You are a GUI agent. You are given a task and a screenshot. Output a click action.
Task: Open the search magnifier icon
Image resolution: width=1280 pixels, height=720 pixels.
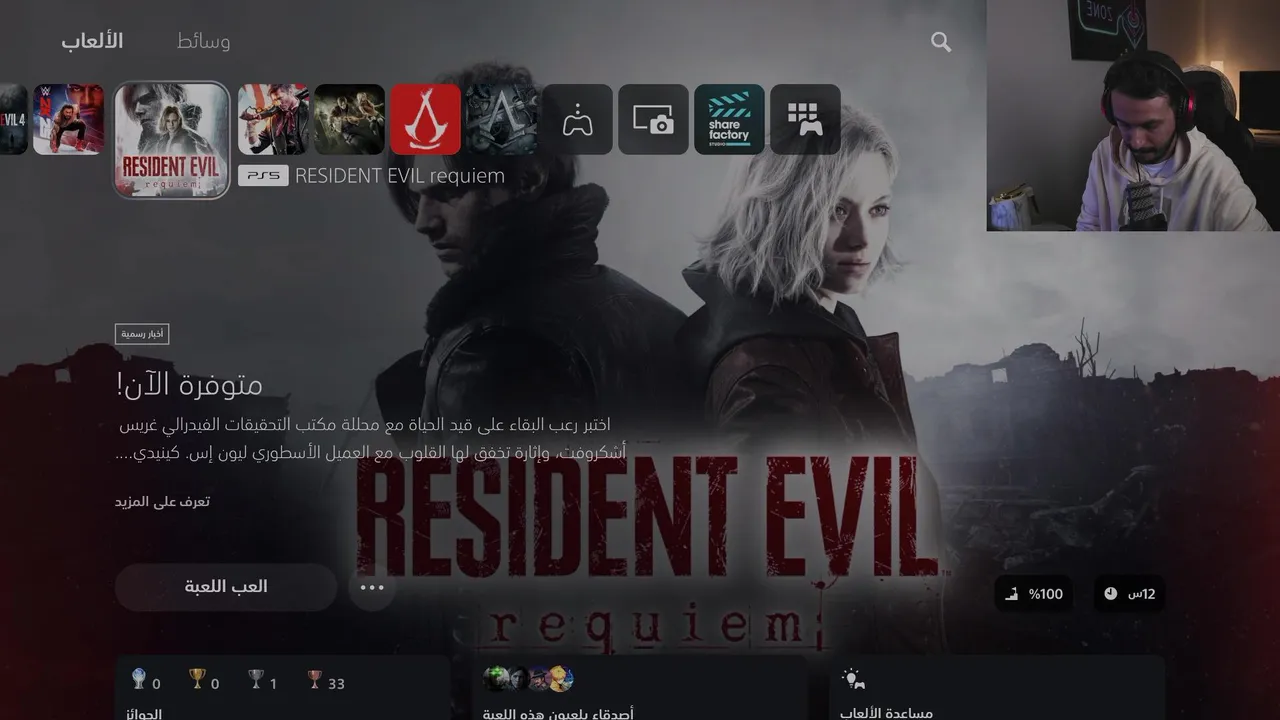click(x=941, y=42)
